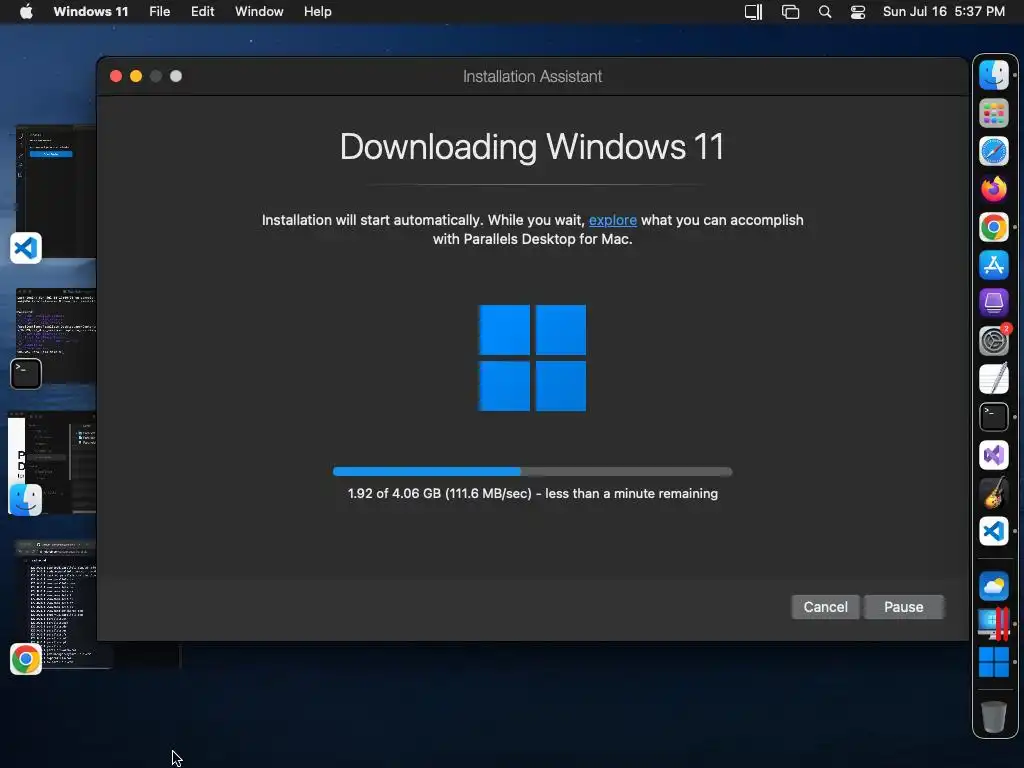Close the Installation Assistant window
Screen dimensions: 1024x768
coord(116,76)
